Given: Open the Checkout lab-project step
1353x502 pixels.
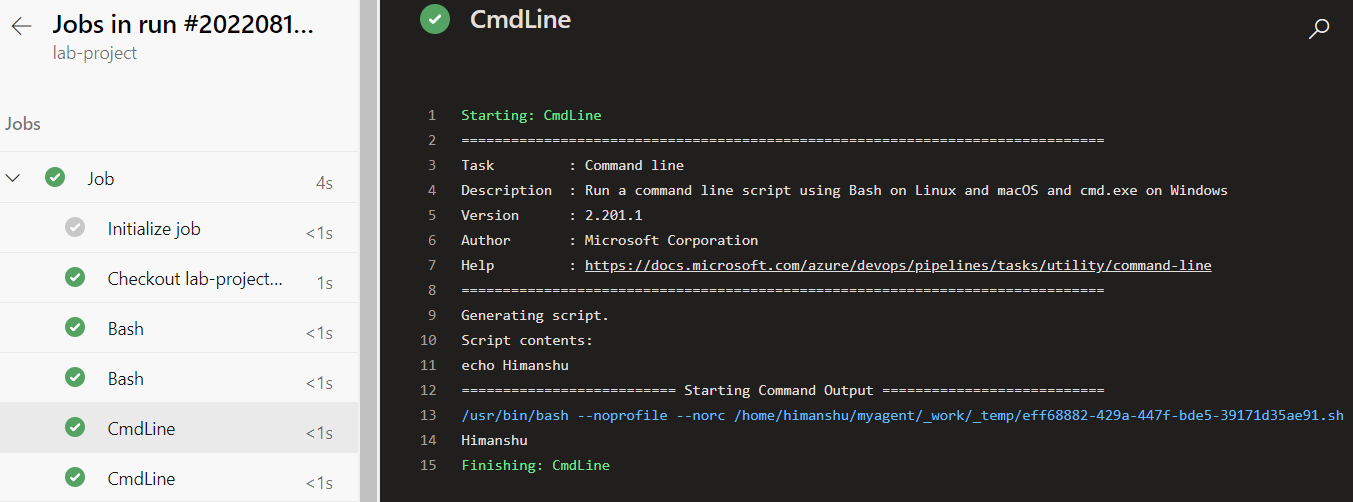Looking at the screenshot, I should 179,278.
